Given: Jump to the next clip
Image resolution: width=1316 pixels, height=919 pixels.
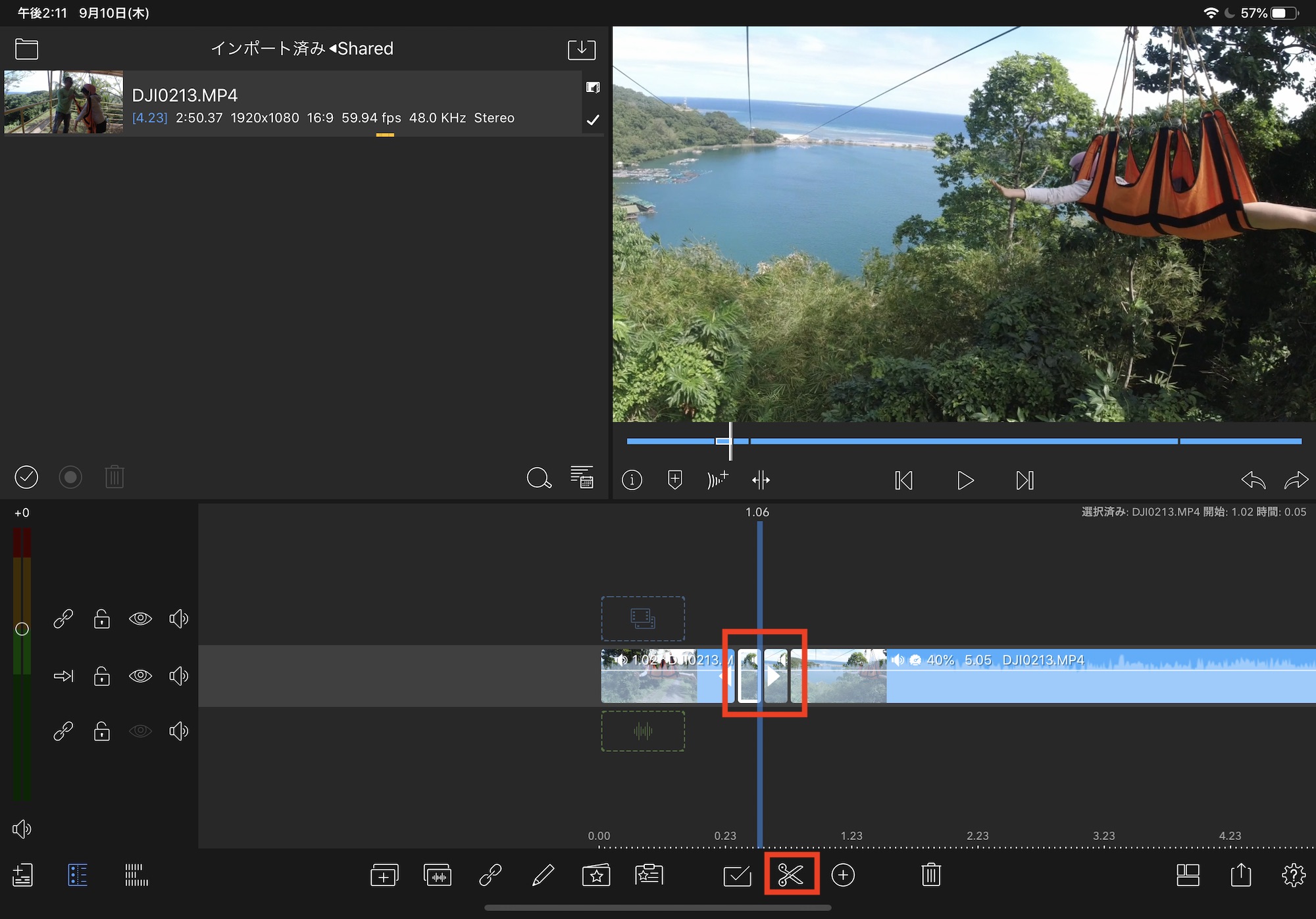Looking at the screenshot, I should click(1025, 480).
